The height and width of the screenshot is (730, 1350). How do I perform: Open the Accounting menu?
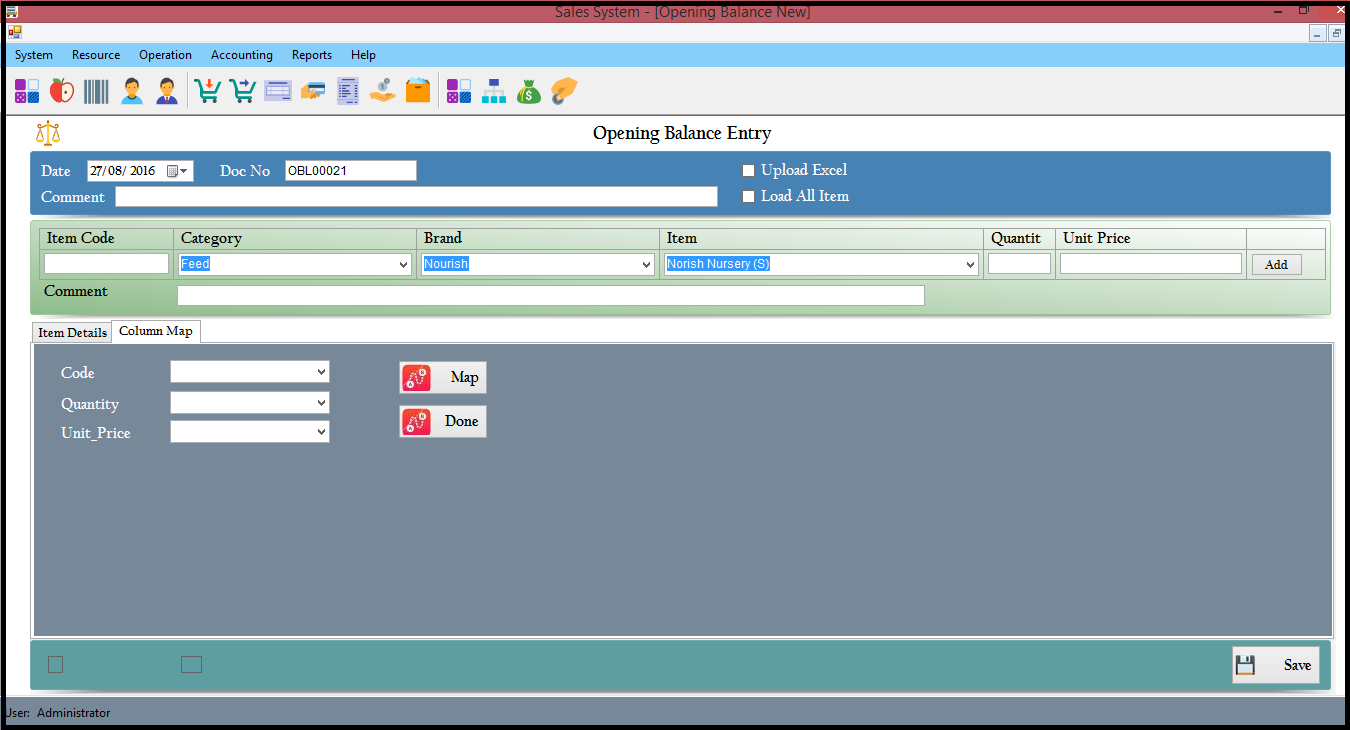tap(241, 55)
